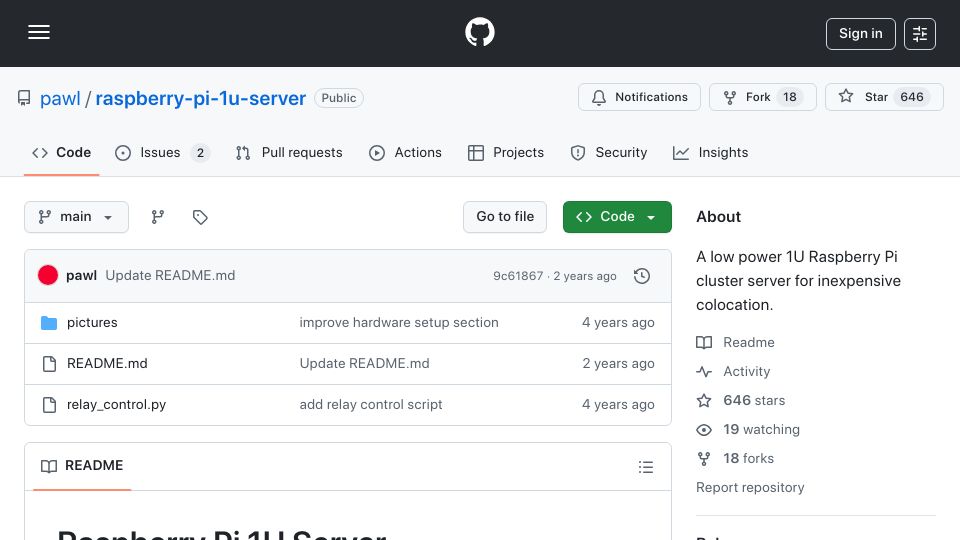View commit history clock icon
This screenshot has width=960, height=540.
click(x=642, y=276)
